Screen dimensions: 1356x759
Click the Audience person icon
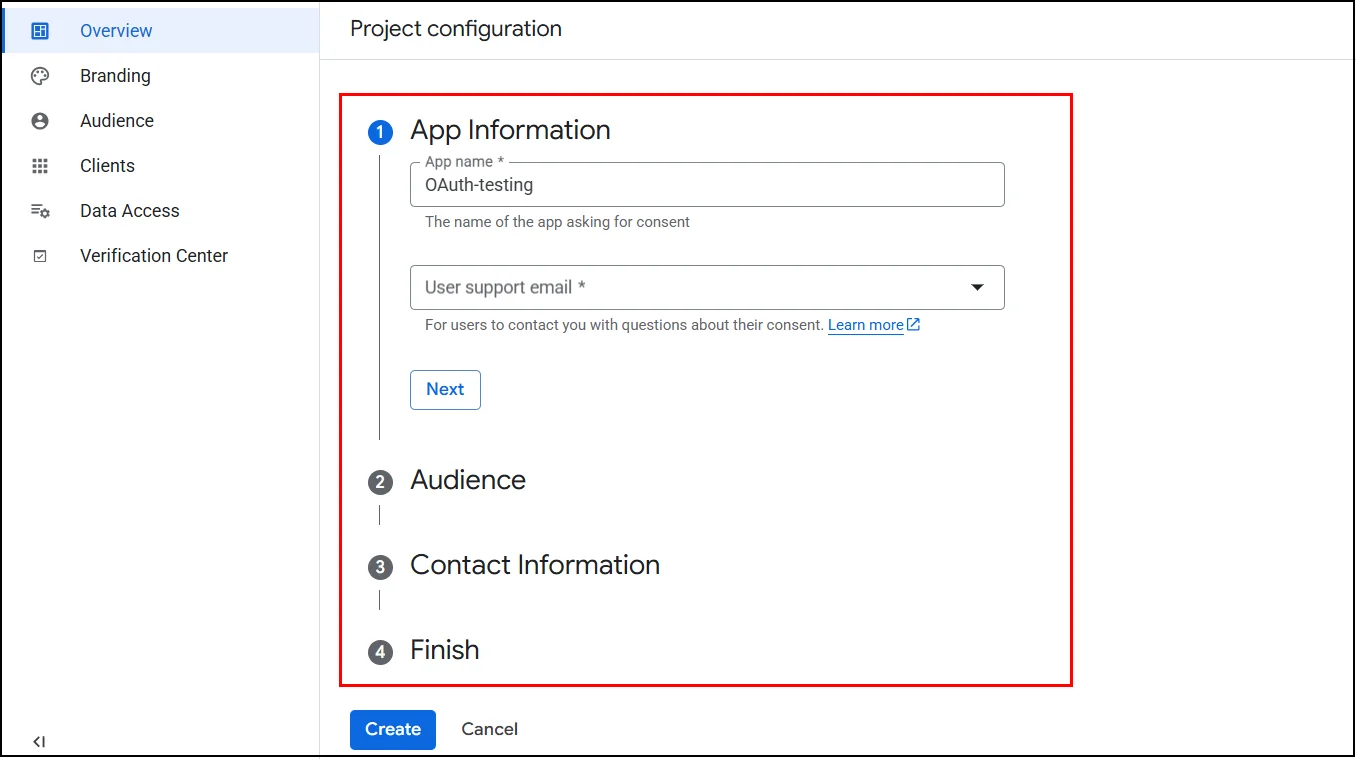click(x=40, y=121)
